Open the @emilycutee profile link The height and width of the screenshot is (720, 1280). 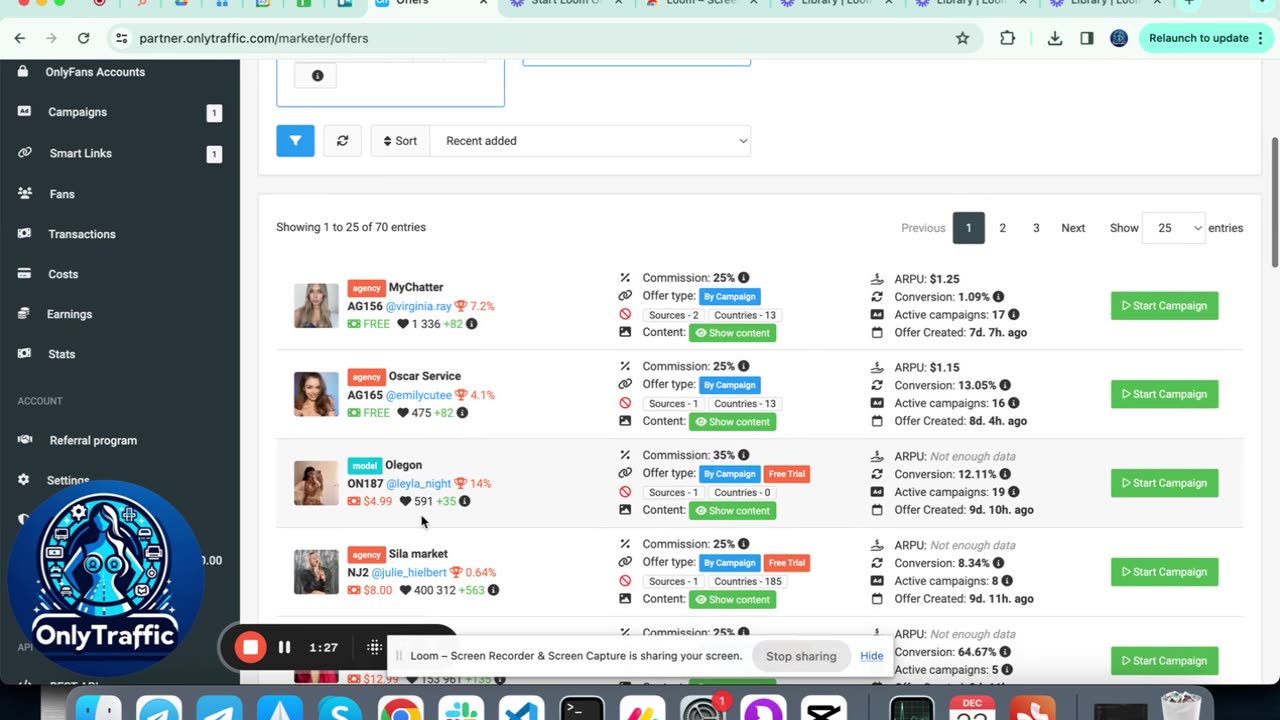click(418, 395)
